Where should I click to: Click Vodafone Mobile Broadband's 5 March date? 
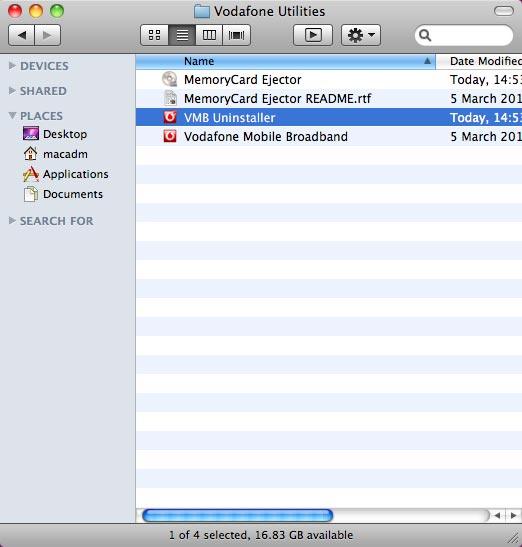click(x=486, y=136)
